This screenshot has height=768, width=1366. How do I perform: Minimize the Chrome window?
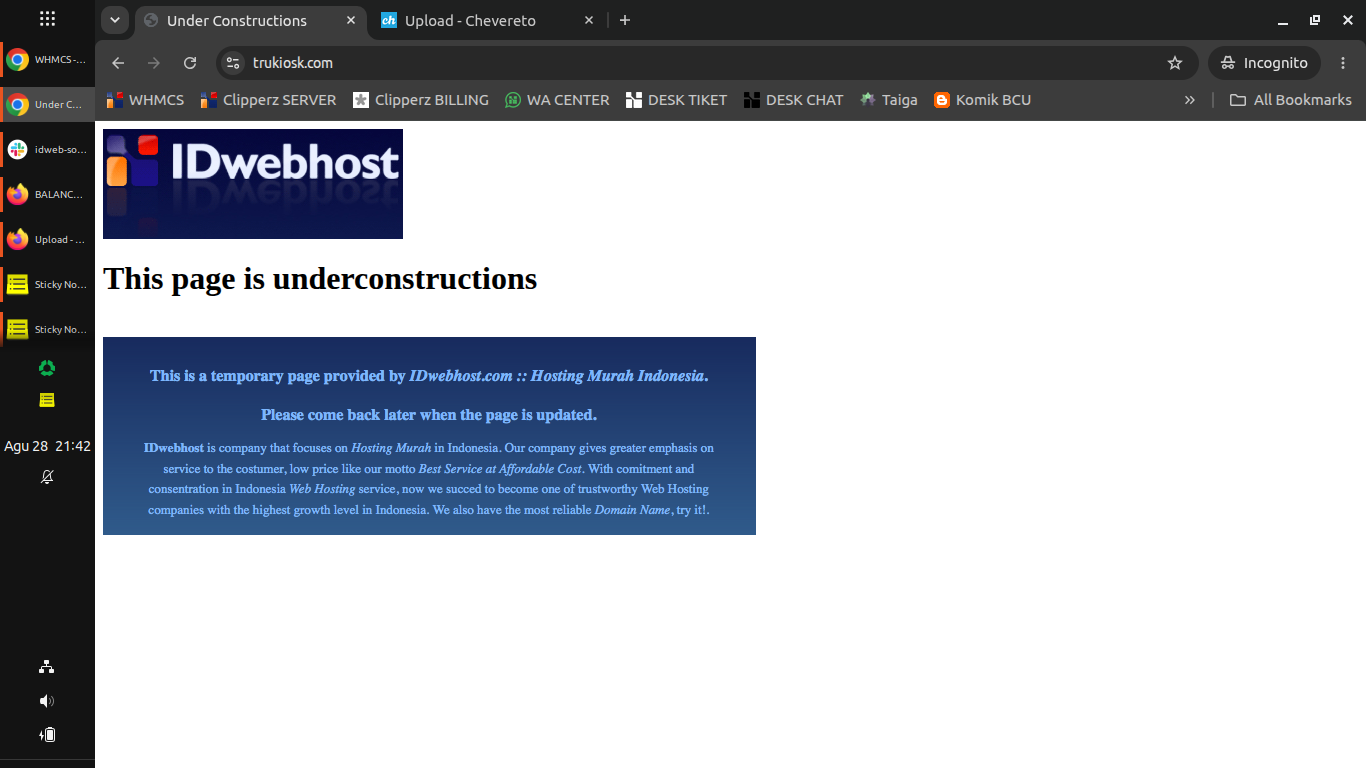pyautogui.click(x=1283, y=20)
